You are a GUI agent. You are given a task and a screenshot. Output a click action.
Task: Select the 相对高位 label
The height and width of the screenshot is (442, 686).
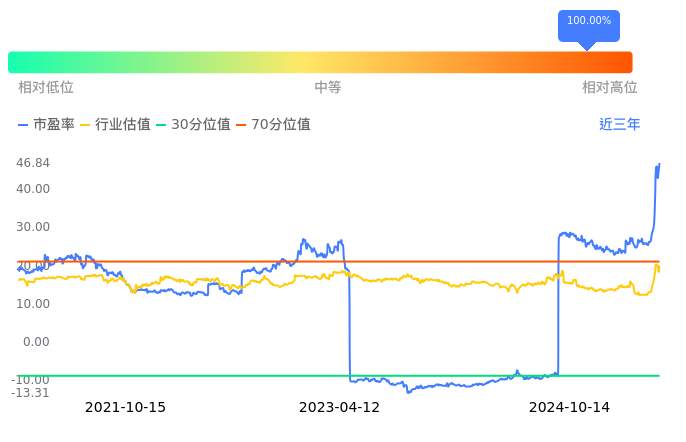(x=610, y=88)
